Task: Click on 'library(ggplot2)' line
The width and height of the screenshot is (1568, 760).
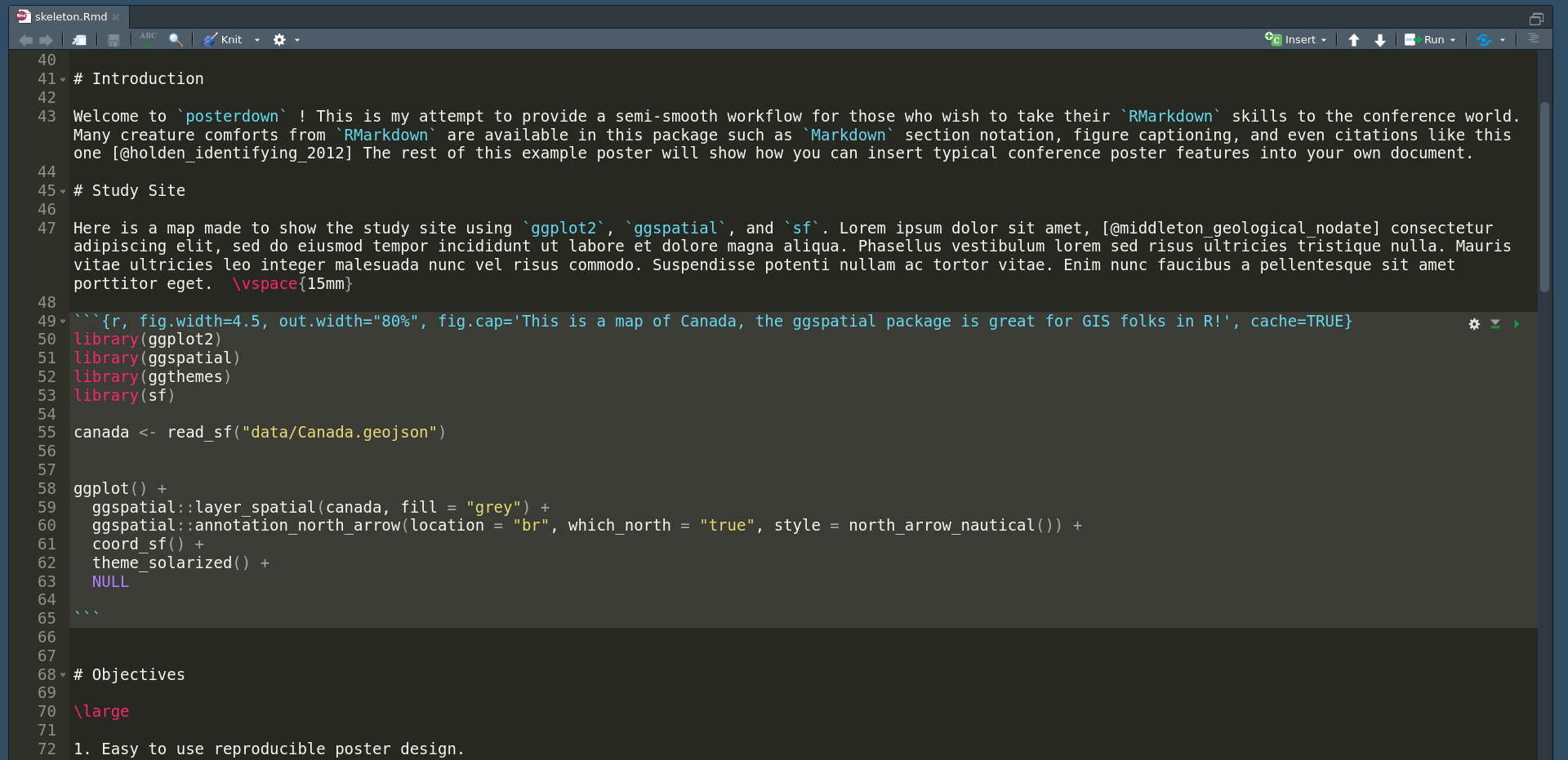Action: (x=148, y=340)
